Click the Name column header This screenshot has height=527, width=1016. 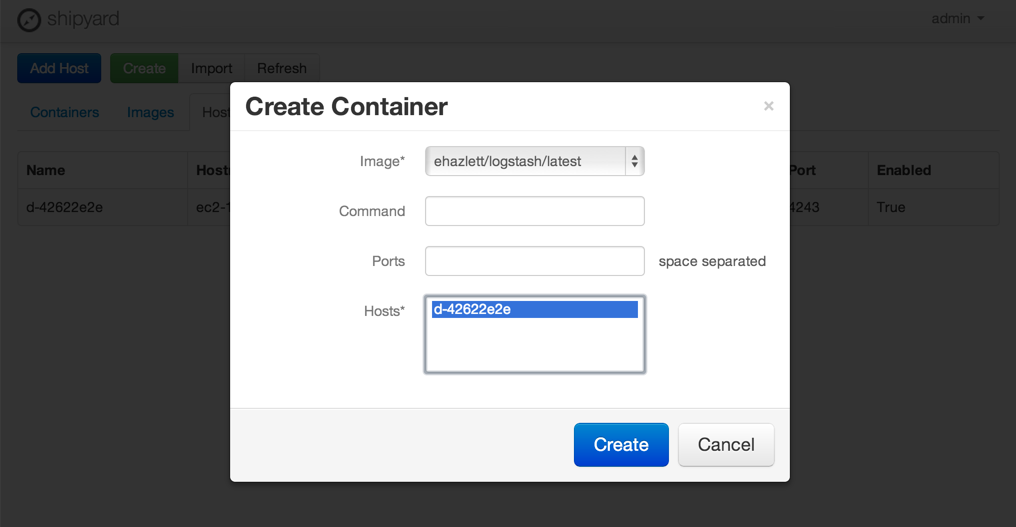coord(46,170)
